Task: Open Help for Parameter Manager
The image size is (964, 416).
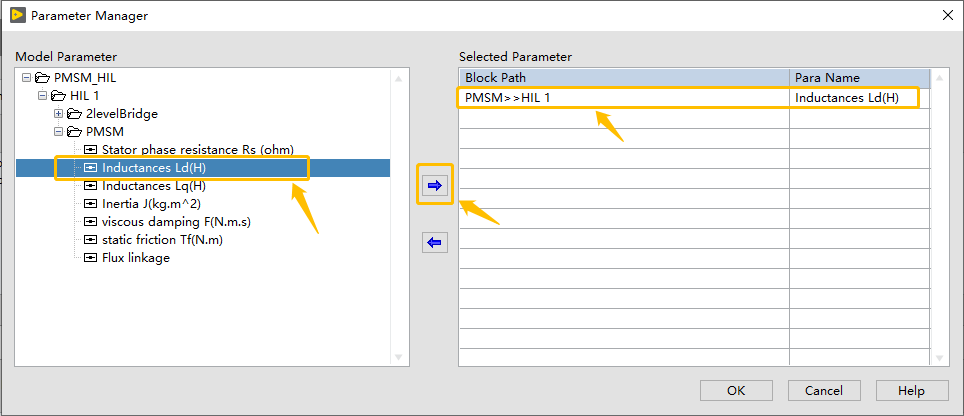Action: 912,390
